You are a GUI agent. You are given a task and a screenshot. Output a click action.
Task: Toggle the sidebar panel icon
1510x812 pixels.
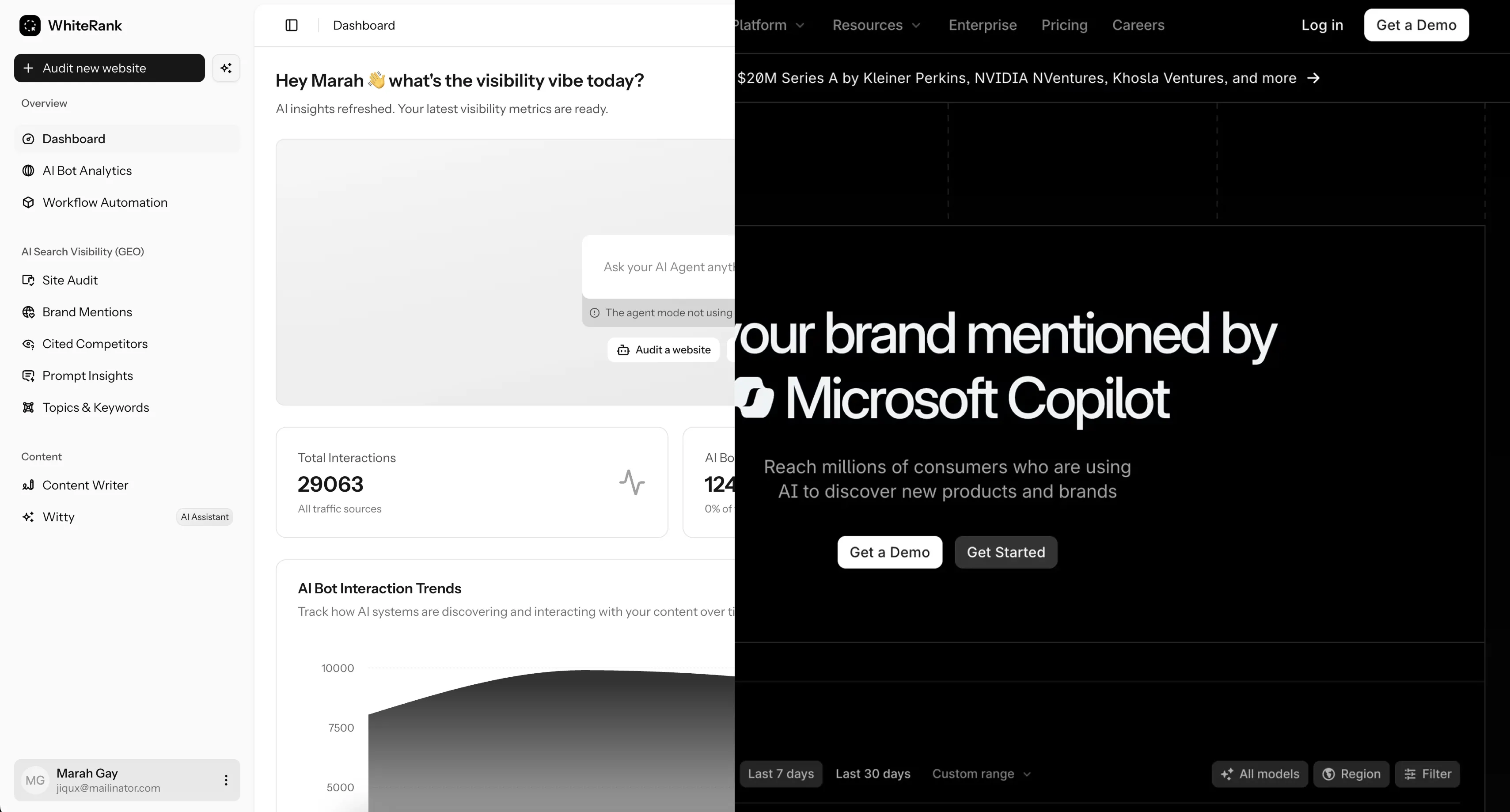click(x=291, y=25)
